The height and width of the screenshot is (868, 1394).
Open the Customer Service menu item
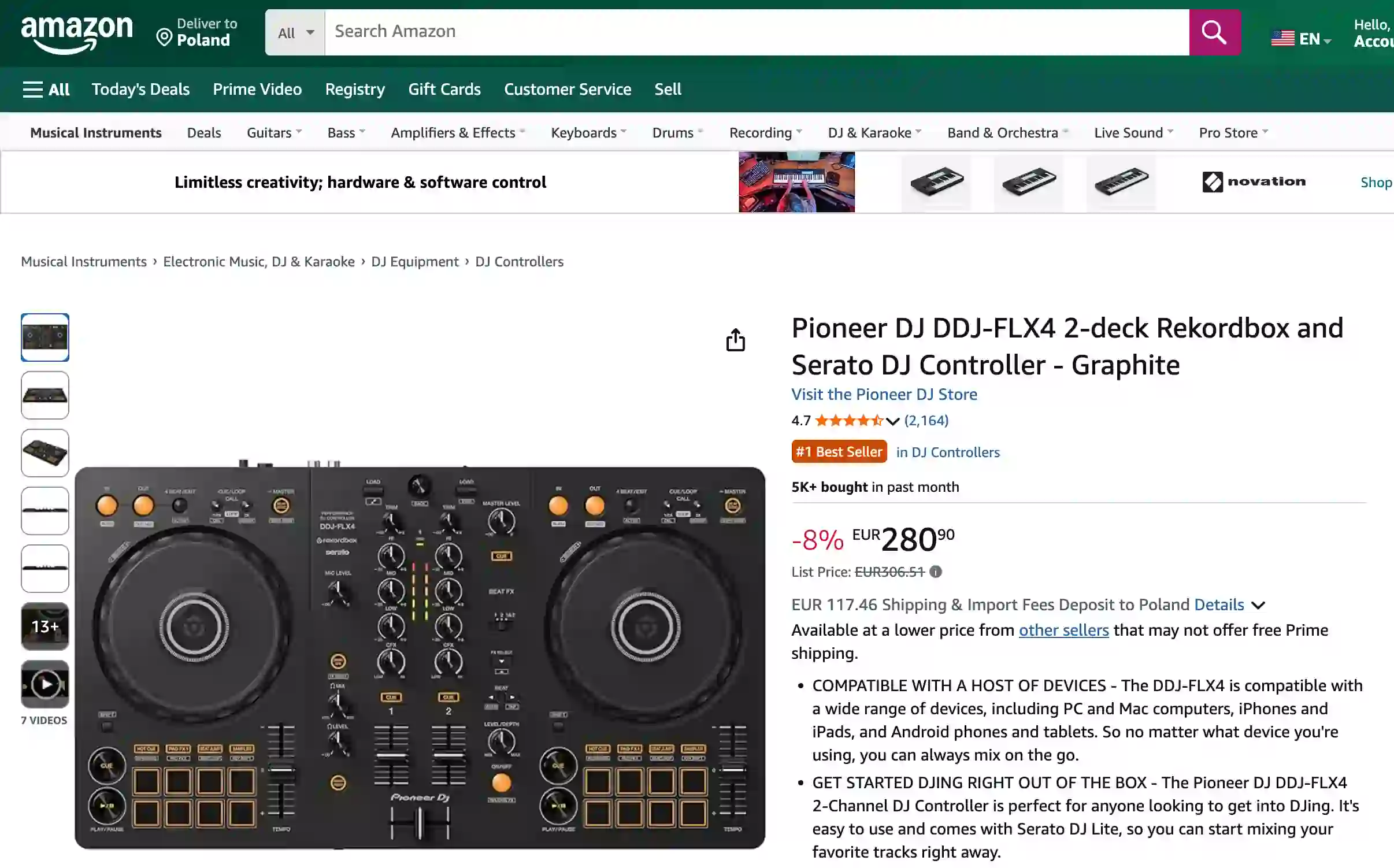point(567,89)
